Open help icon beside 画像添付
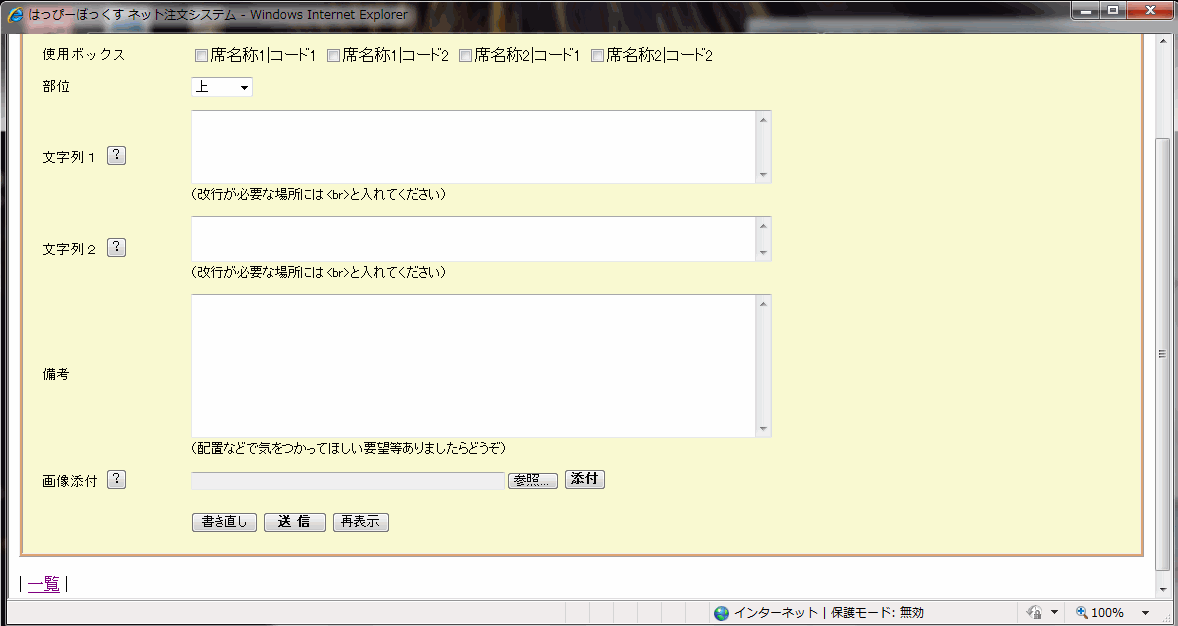The width and height of the screenshot is (1178, 626). coord(116,479)
